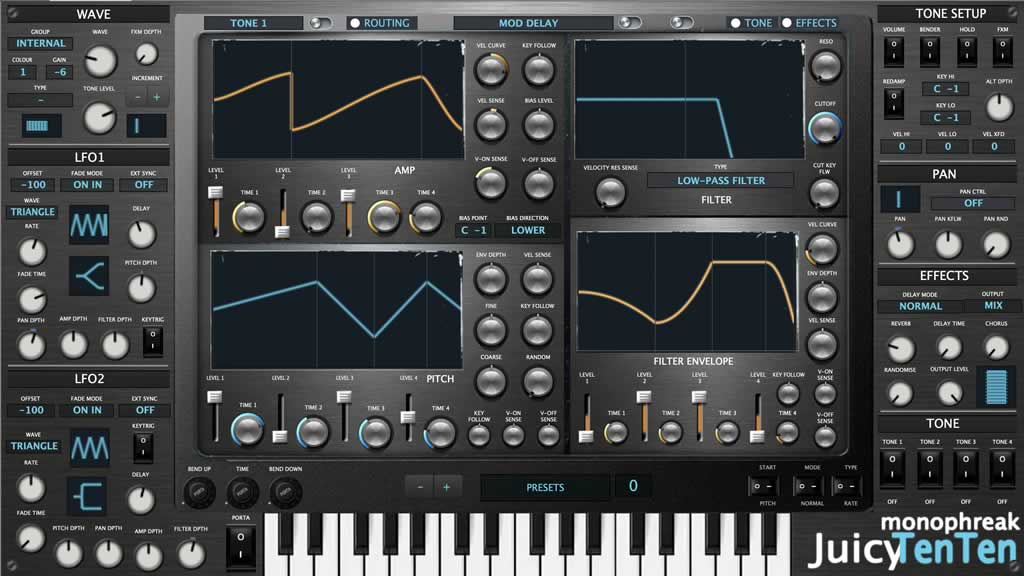Click the blue striped Effects output icon

(x=994, y=387)
